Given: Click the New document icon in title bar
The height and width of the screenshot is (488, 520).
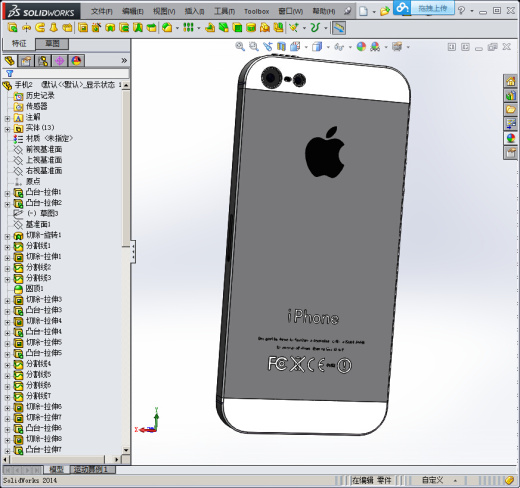Looking at the screenshot, I should 363,11.
